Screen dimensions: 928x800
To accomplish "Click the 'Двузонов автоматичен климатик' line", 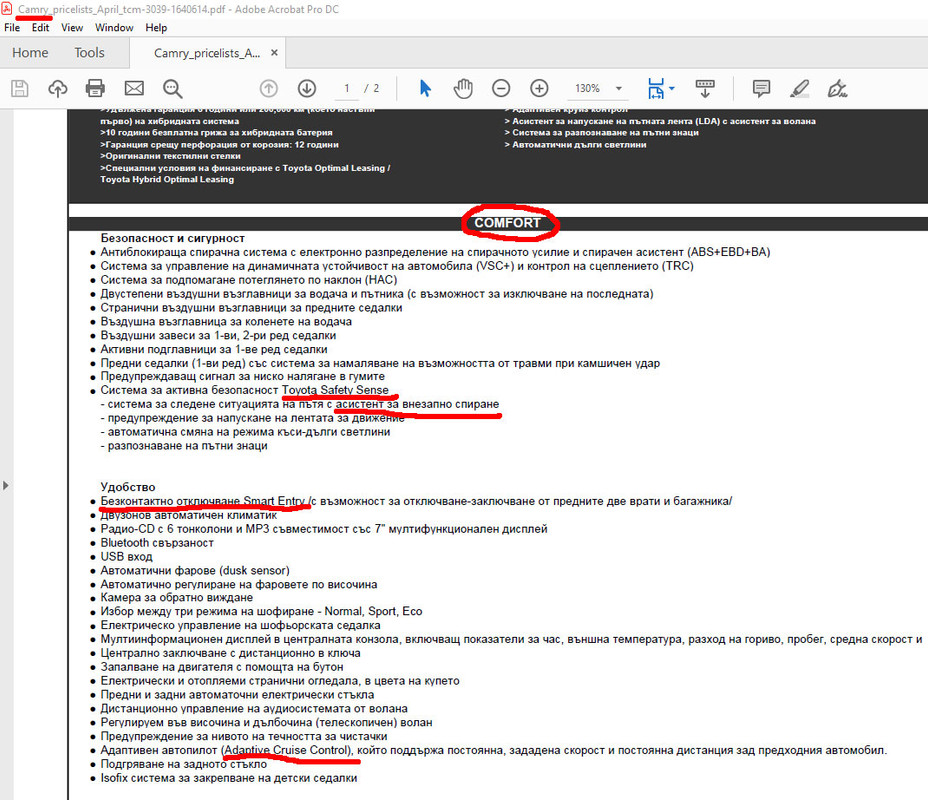I will [x=188, y=515].
